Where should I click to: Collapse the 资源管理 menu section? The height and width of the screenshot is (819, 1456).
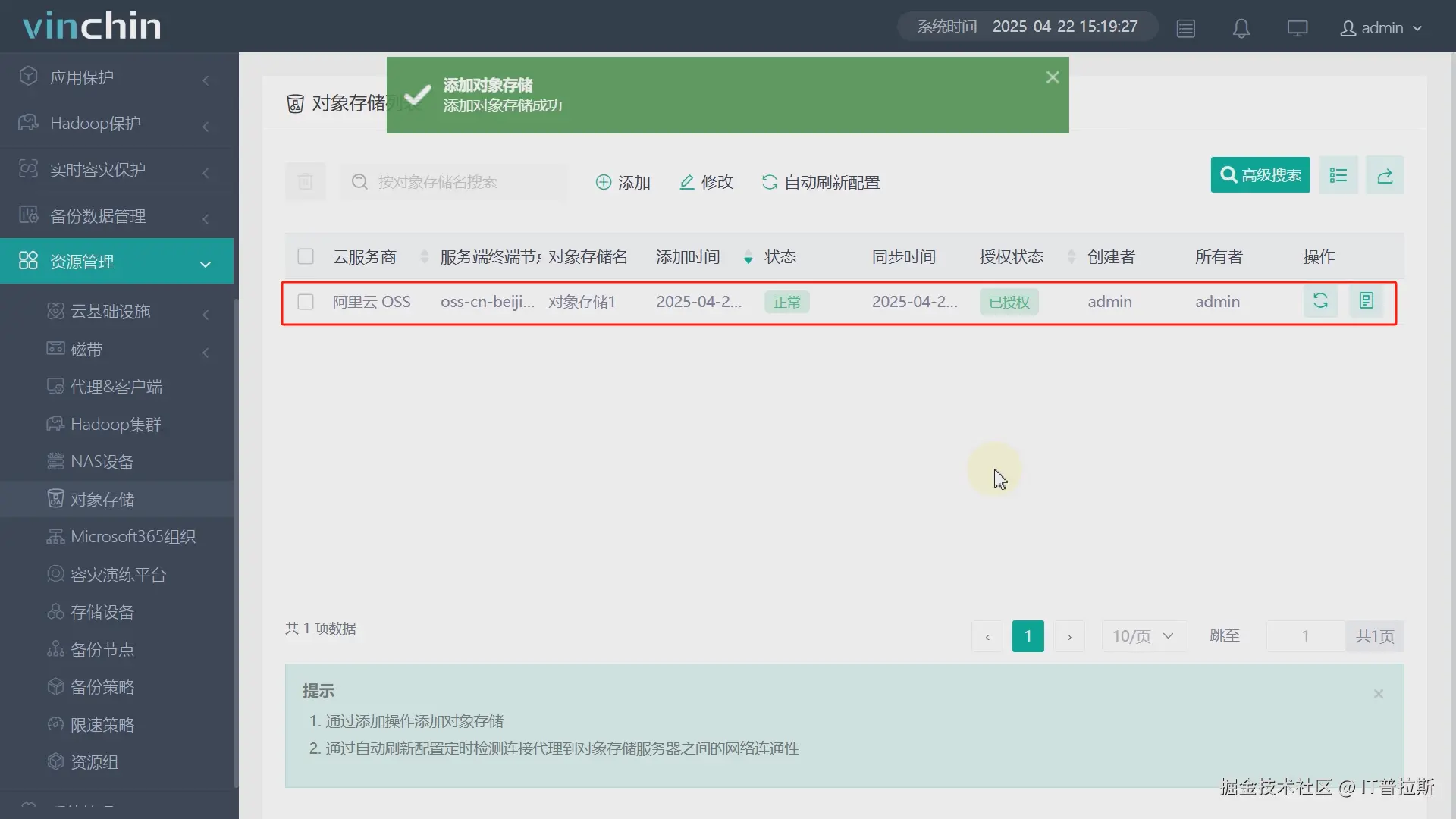117,262
